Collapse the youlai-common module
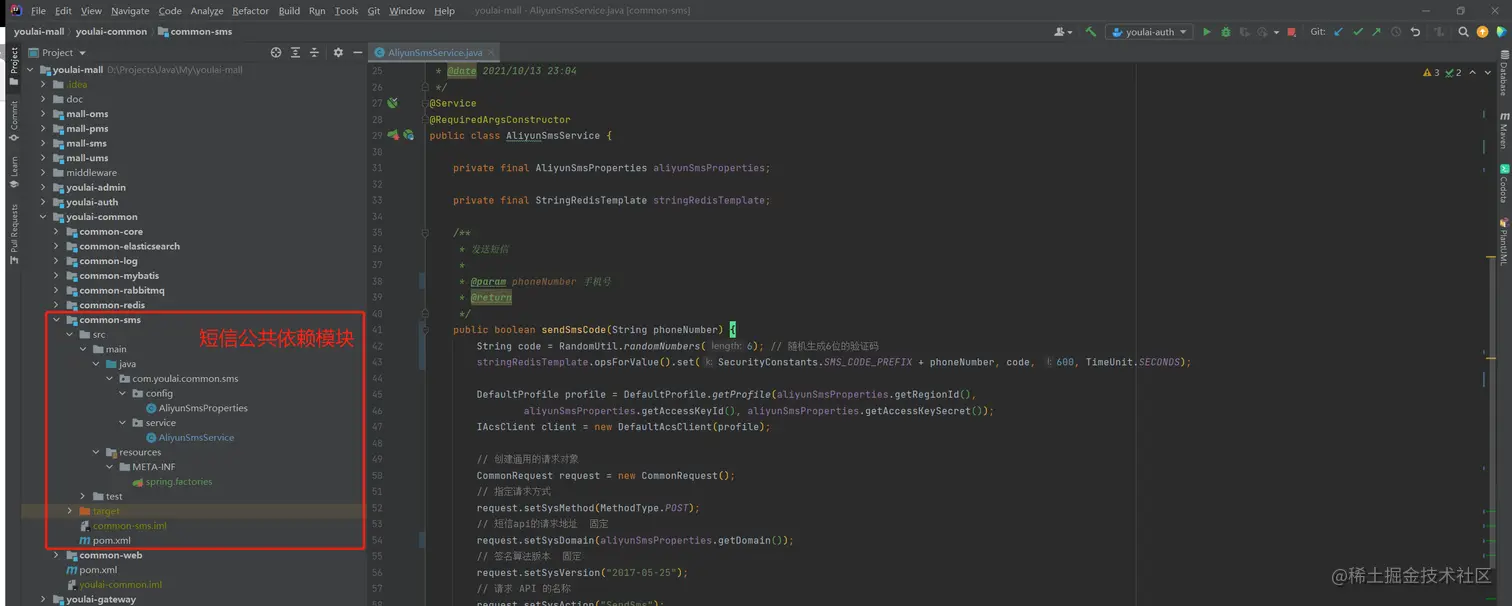1512x606 pixels. [x=43, y=217]
